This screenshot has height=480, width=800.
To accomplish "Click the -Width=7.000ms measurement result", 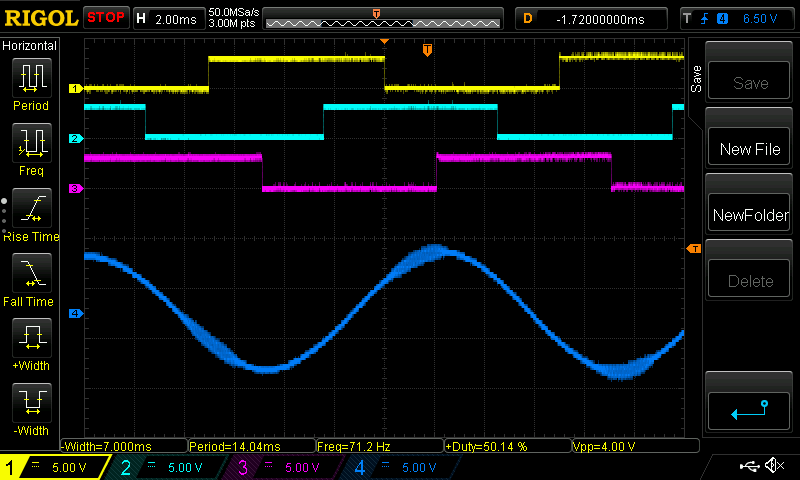I will [124, 446].
